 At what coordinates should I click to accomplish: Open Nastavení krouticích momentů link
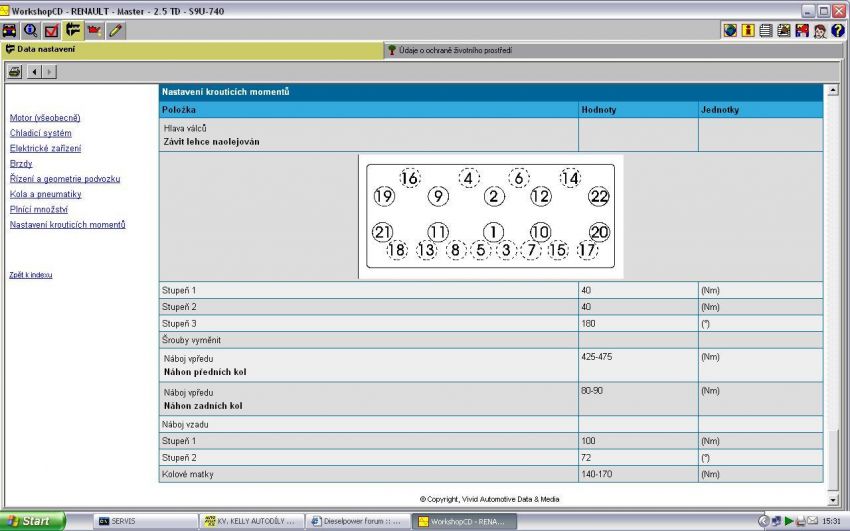coord(68,224)
